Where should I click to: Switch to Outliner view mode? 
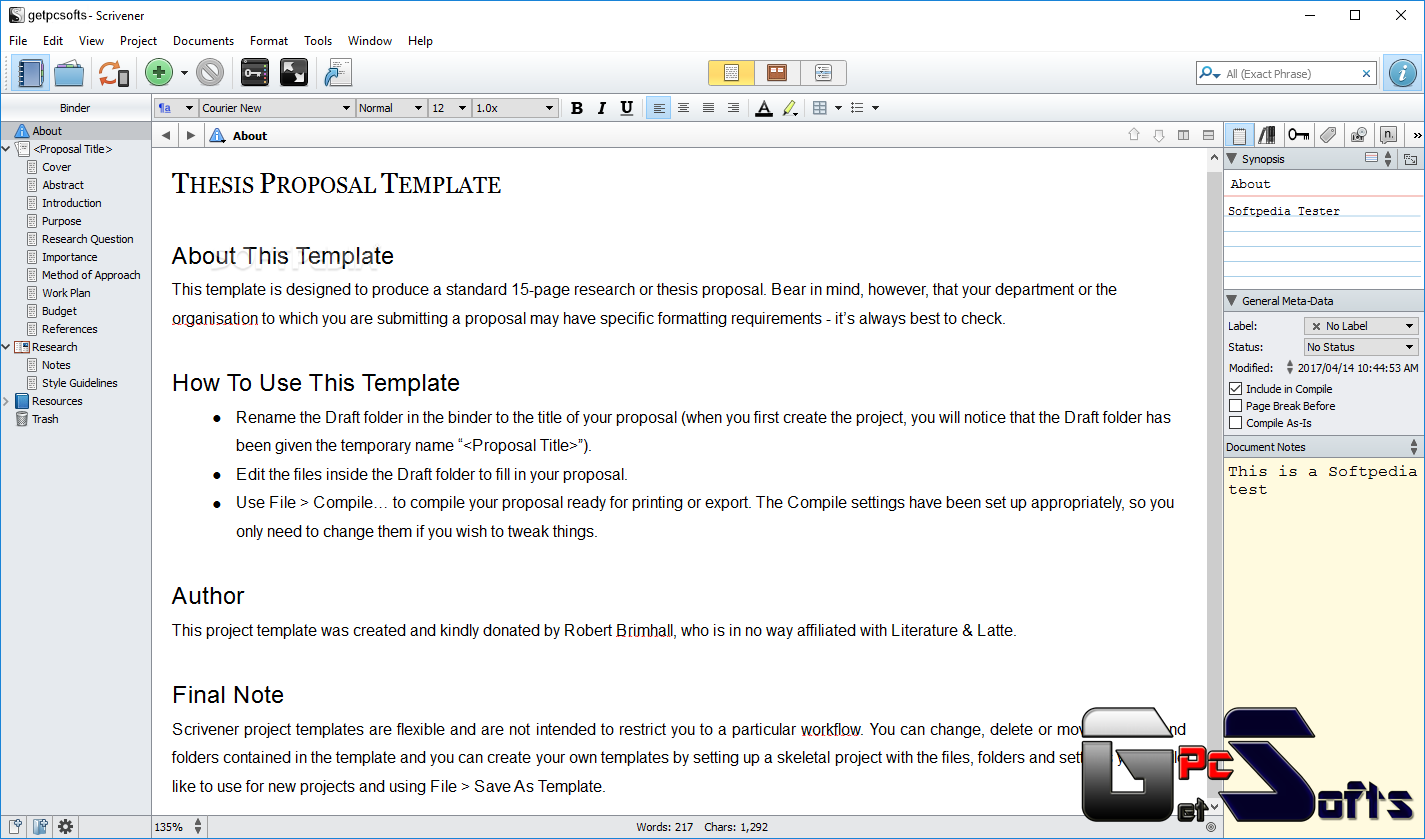(x=823, y=73)
